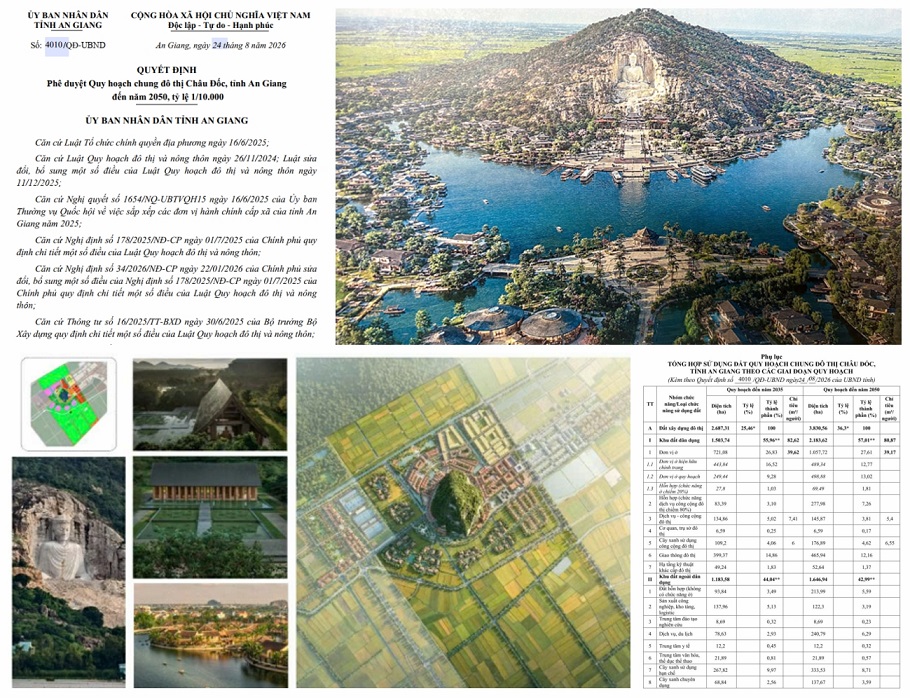Click row label 'Đất xây dựng đô thị'

680,428
